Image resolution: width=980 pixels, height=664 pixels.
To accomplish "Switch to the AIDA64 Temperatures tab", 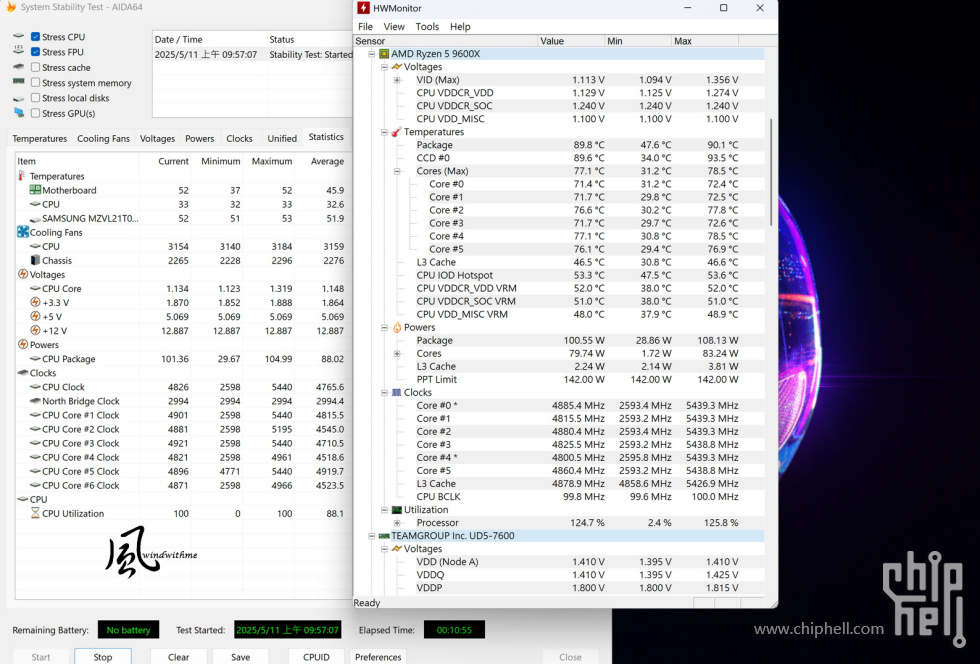I will click(x=39, y=138).
